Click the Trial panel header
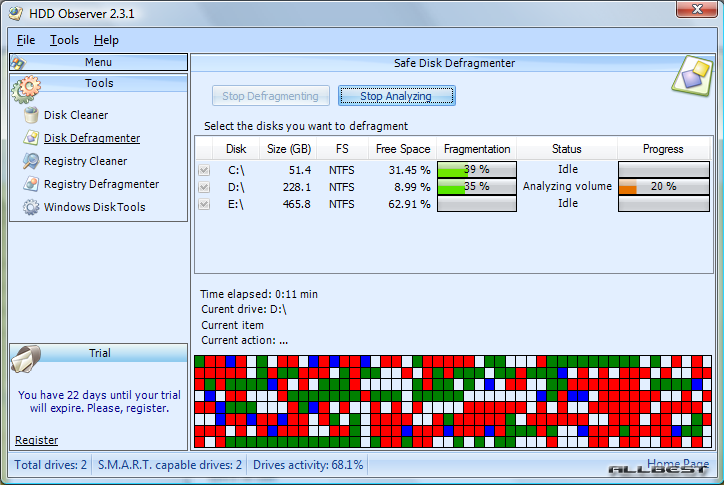Screen dimensions: 724x485 [99, 353]
